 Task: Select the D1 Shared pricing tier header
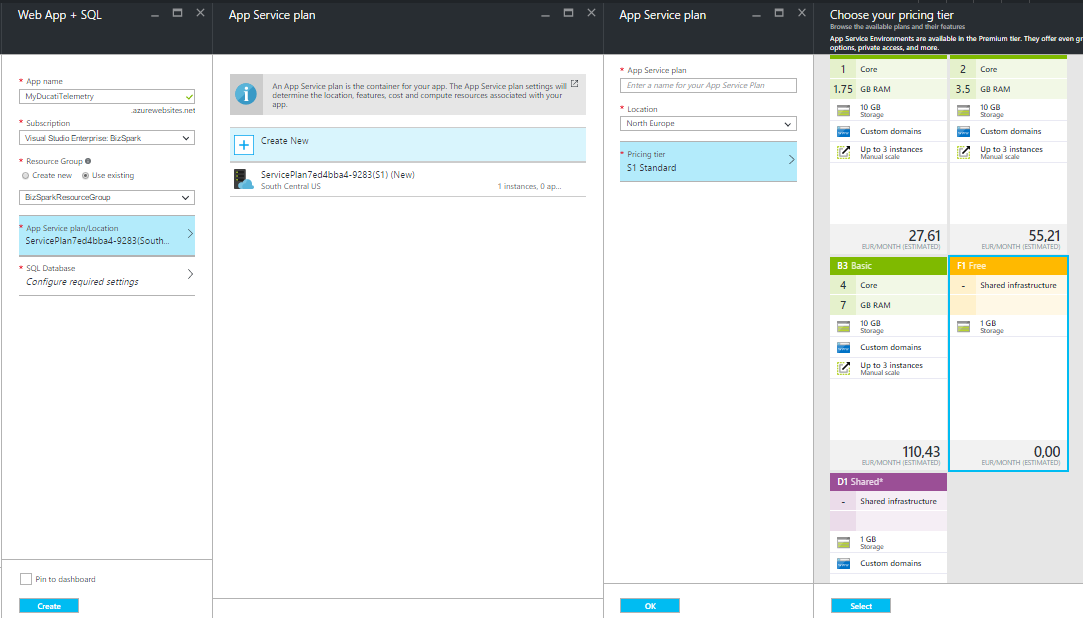888,482
